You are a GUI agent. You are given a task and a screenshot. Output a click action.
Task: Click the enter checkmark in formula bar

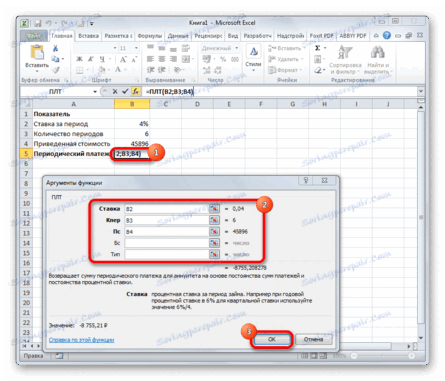(125, 91)
